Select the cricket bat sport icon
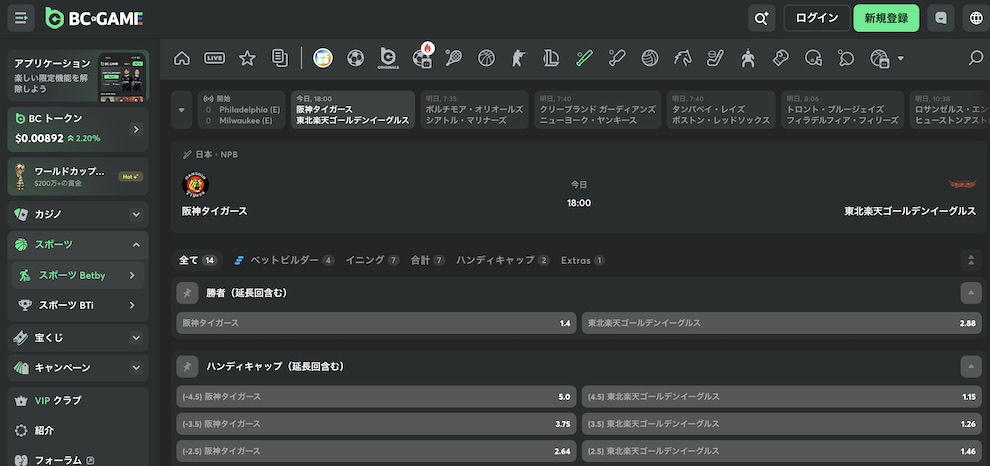This screenshot has height=466, width=990. [617, 58]
